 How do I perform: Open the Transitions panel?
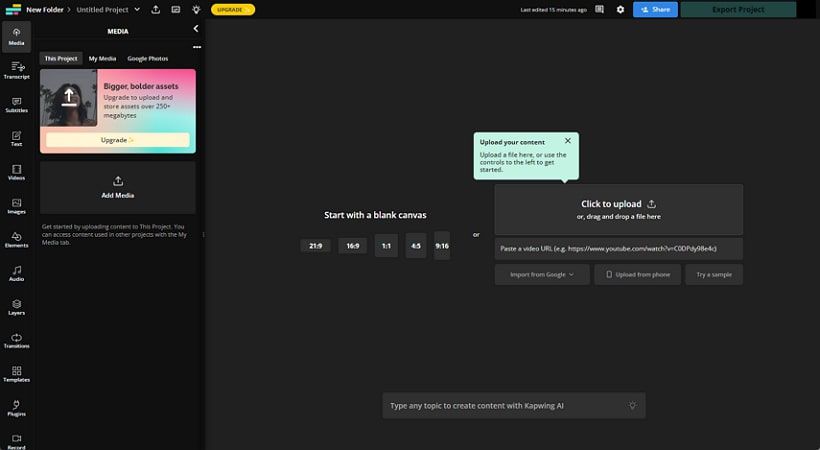tap(16, 341)
